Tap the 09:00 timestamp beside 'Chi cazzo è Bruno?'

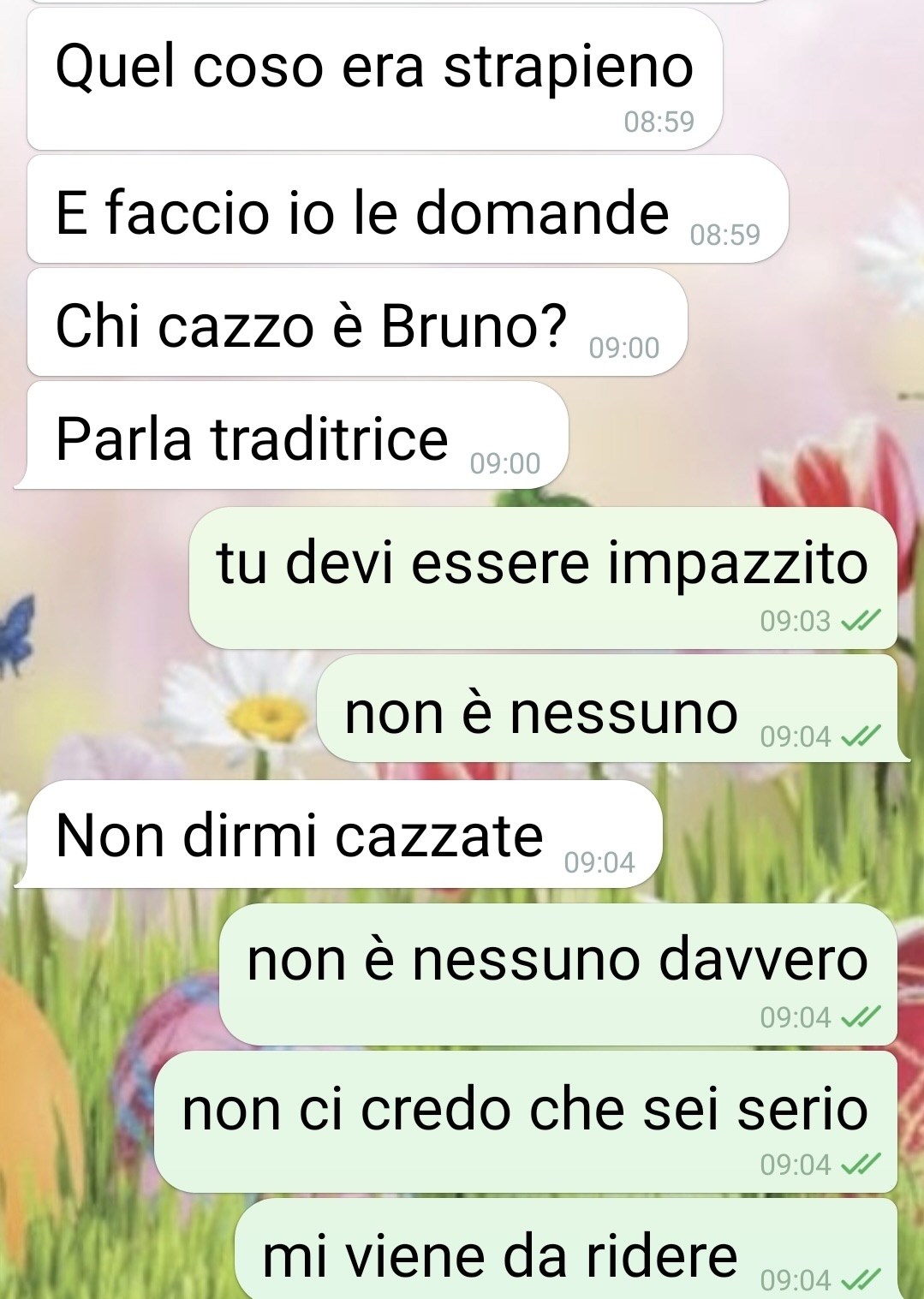click(x=624, y=349)
